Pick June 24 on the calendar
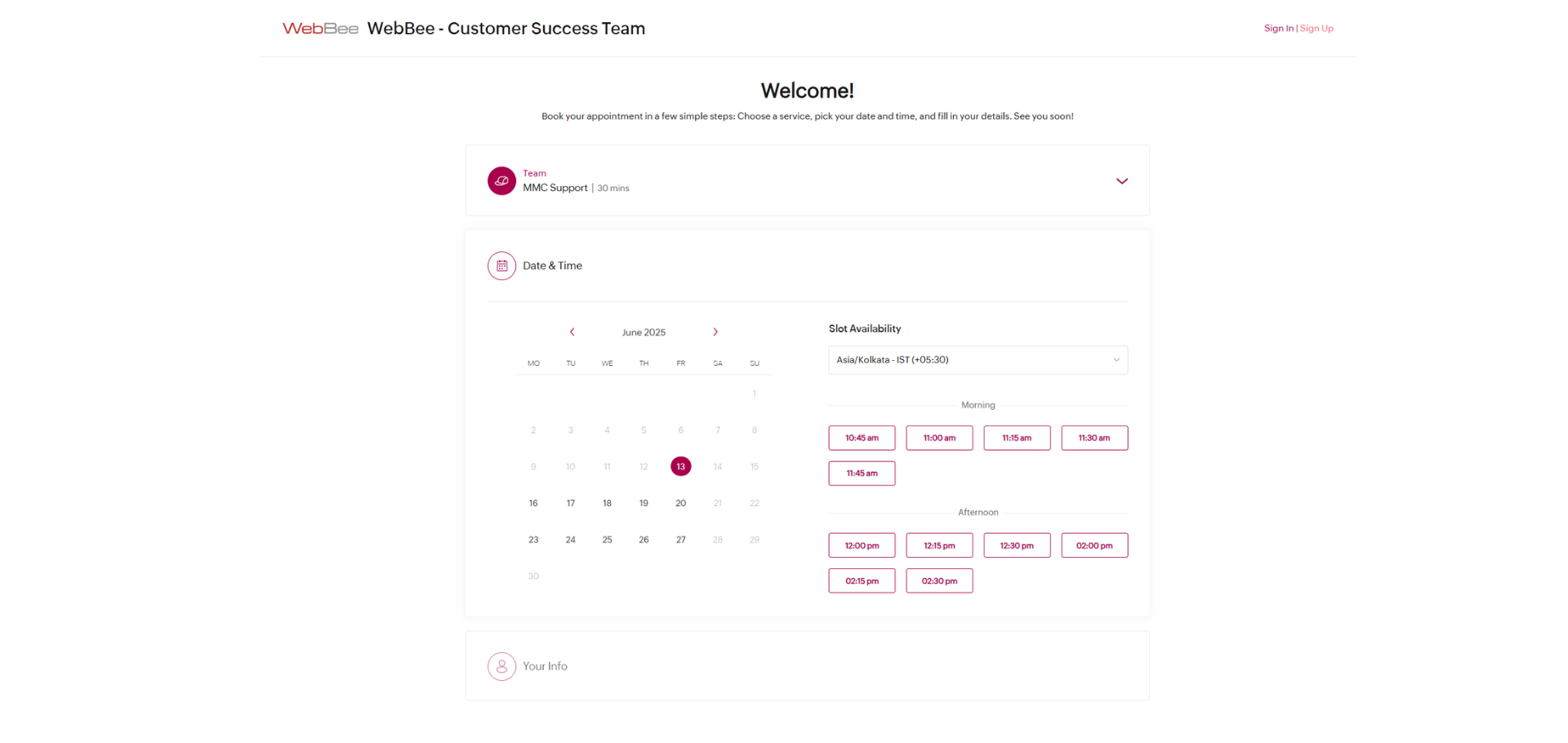 pyautogui.click(x=571, y=540)
